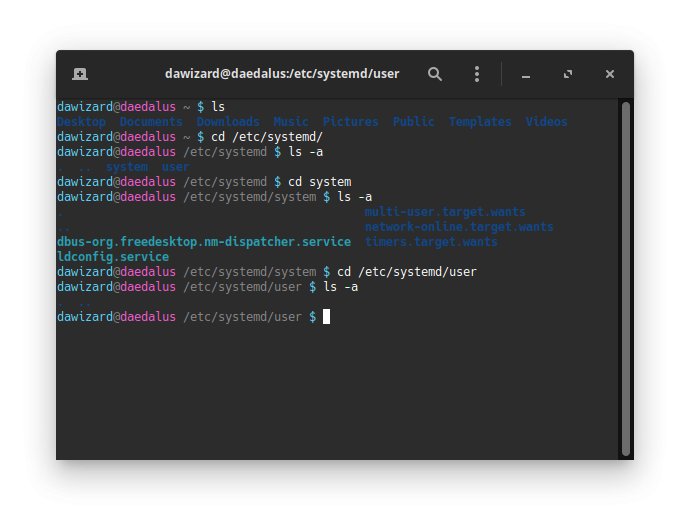Click the Documents directory name
This screenshot has width=690, height=522.
(151, 122)
